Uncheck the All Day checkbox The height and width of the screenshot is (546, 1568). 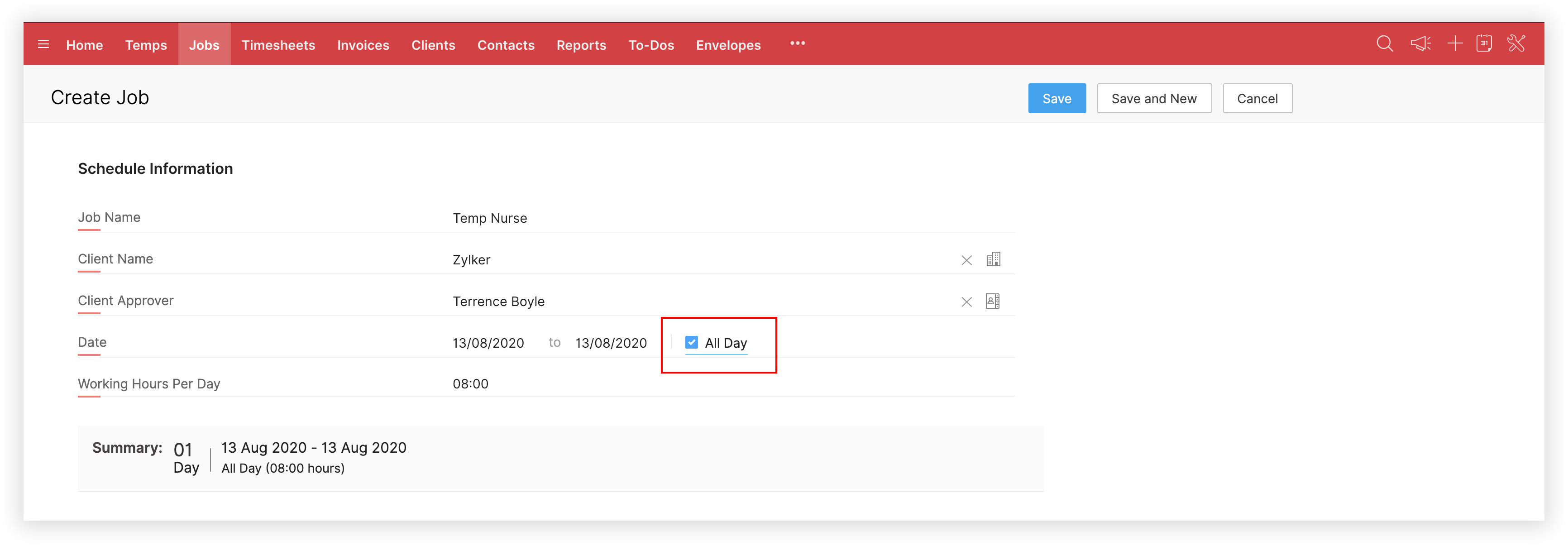[692, 343]
